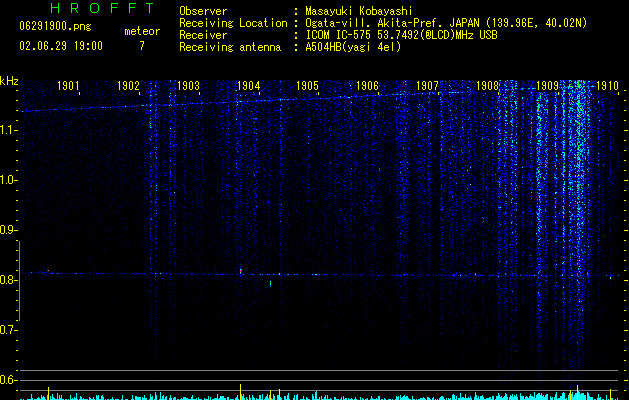
Task: Click the 1909 time marker
Action: click(548, 86)
